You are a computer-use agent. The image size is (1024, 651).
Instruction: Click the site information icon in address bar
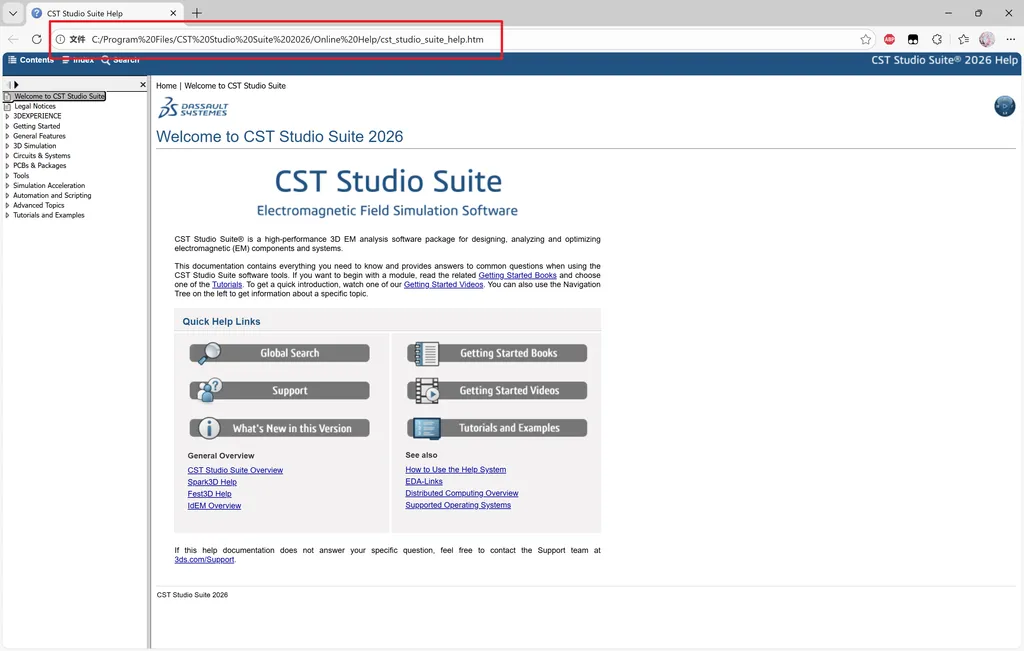point(60,39)
